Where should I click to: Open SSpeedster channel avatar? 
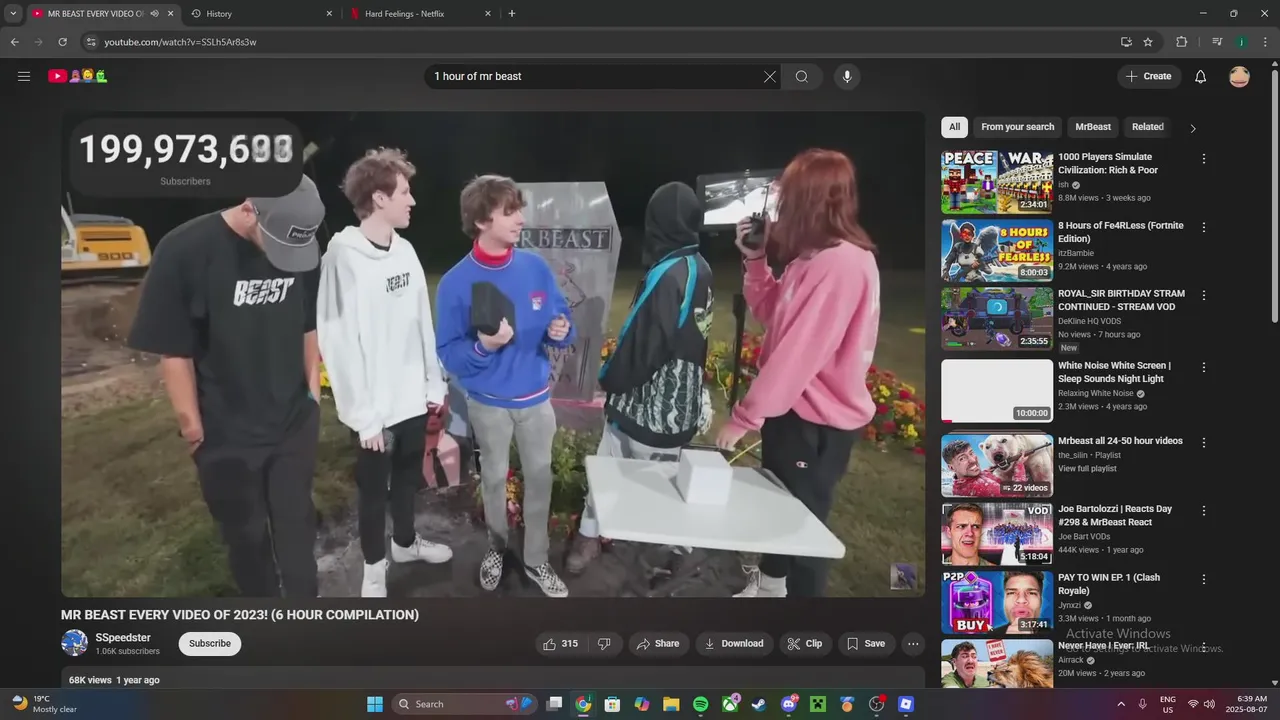coord(74,643)
